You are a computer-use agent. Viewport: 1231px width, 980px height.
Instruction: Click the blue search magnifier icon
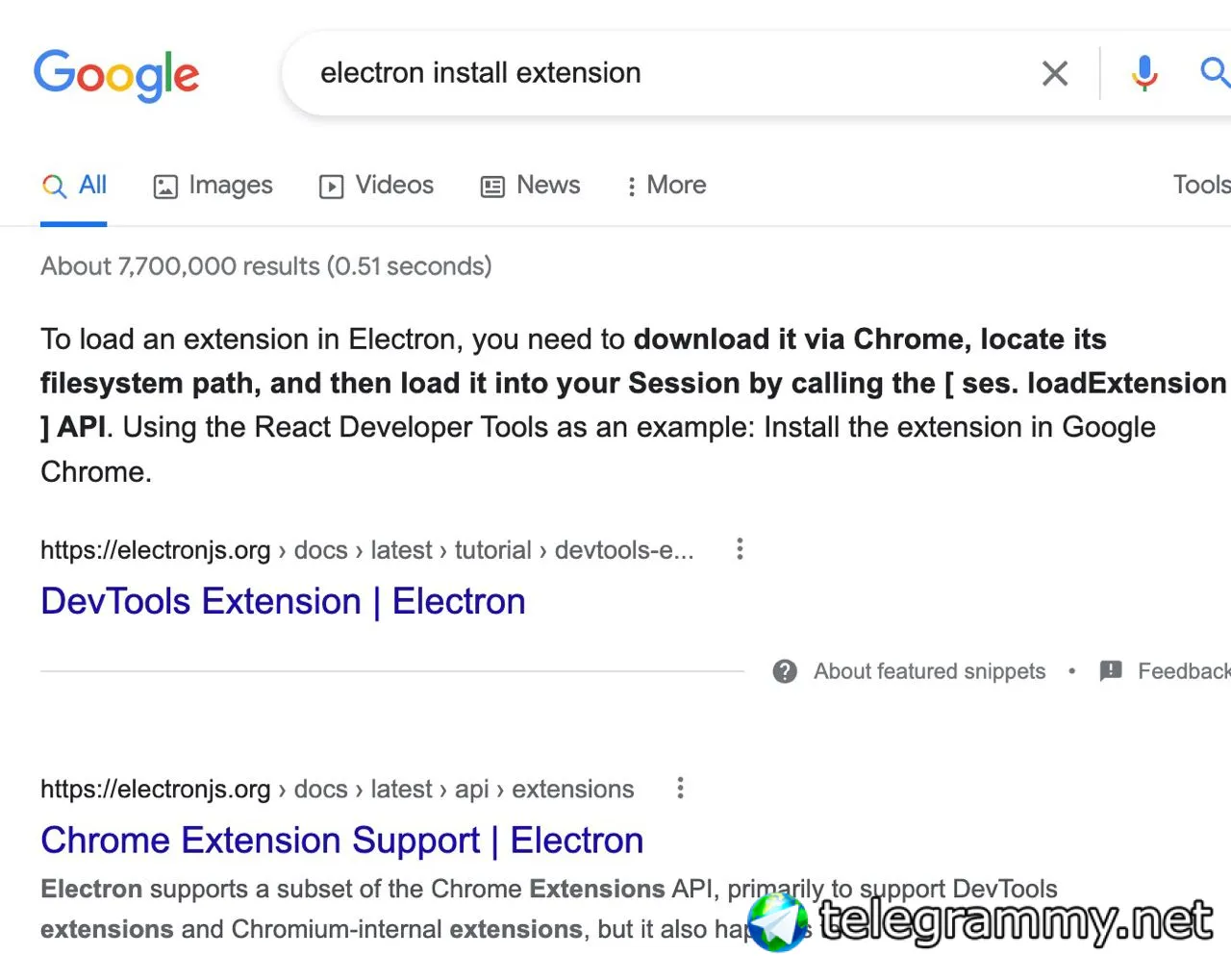pyautogui.click(x=1214, y=73)
